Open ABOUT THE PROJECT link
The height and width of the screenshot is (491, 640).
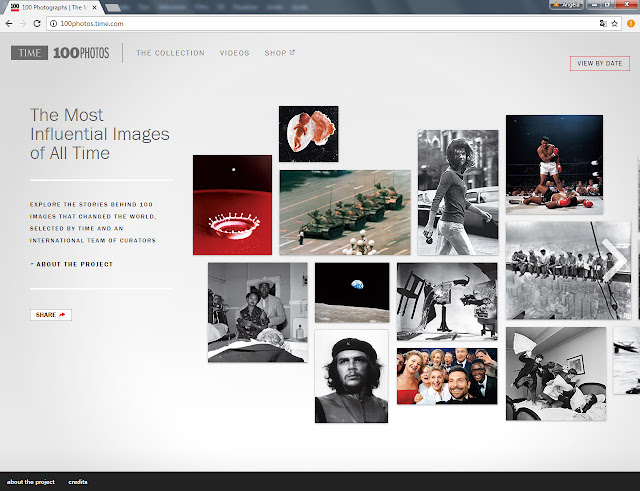tap(71, 264)
